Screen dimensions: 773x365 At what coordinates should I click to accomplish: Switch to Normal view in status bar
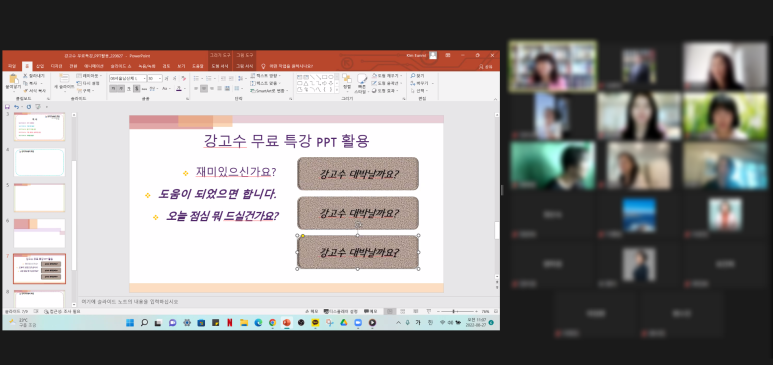pyautogui.click(x=390, y=312)
